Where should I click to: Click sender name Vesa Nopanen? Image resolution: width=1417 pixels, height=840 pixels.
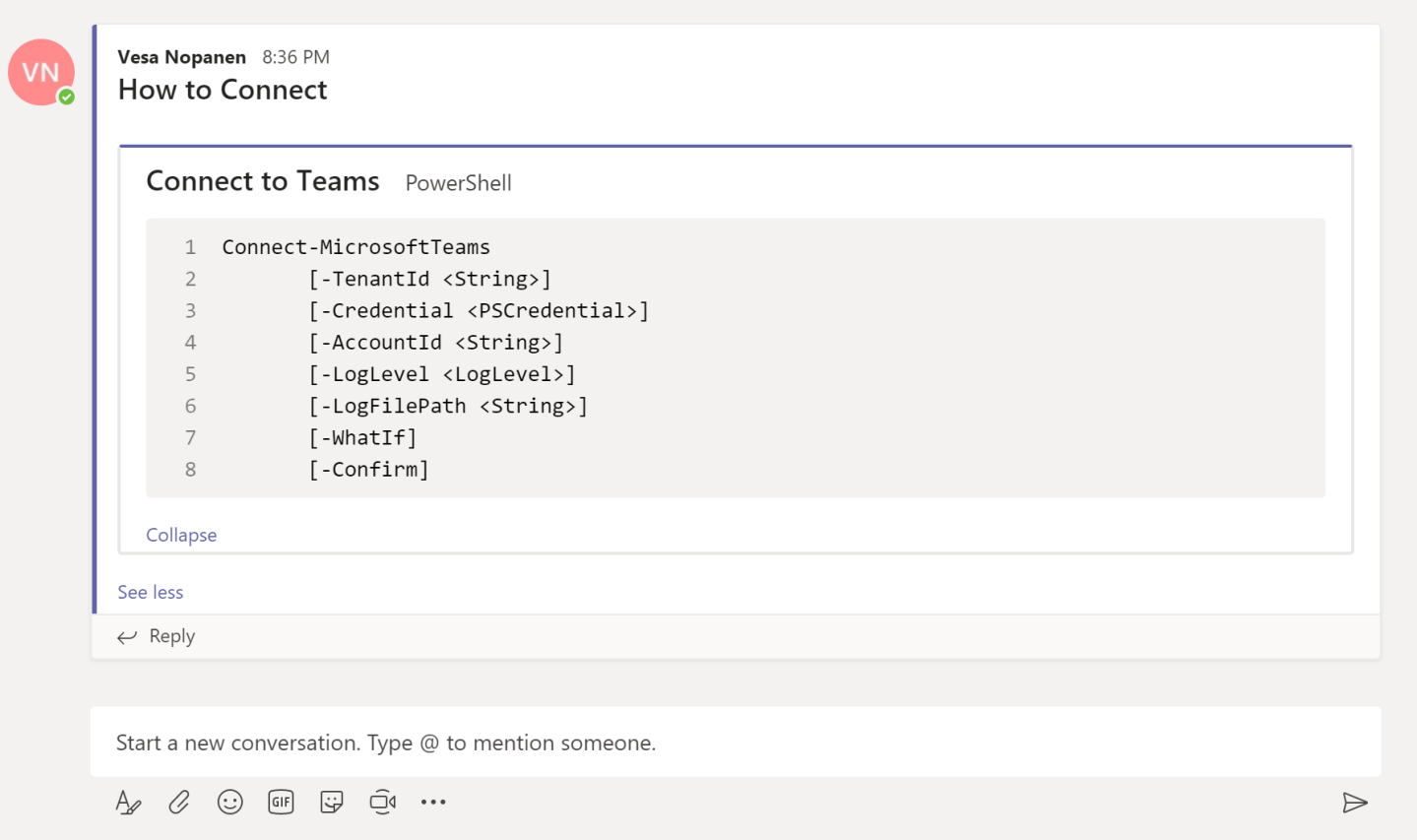[182, 57]
